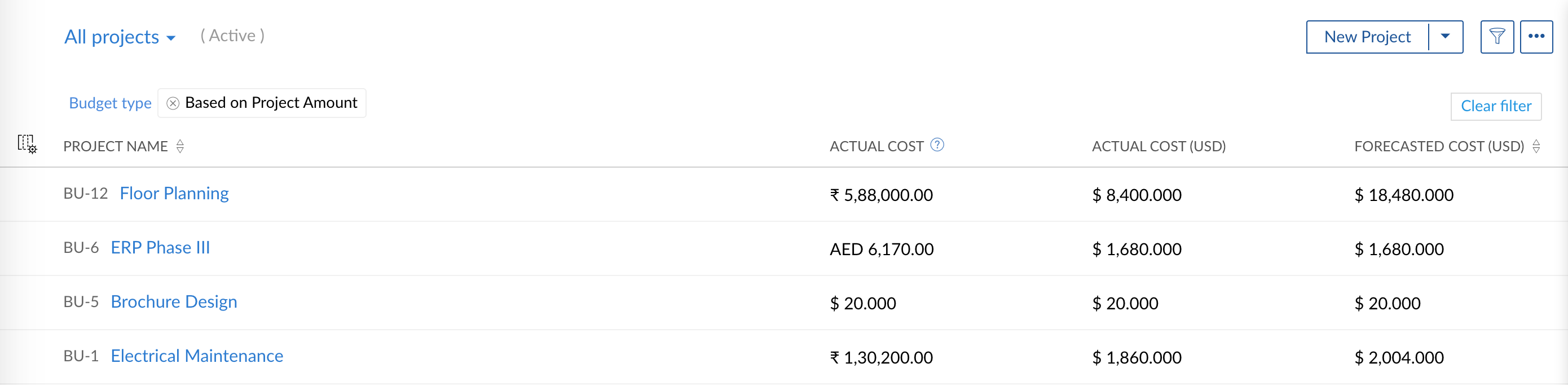
Task: Click the Budget type filter label
Action: (x=110, y=103)
